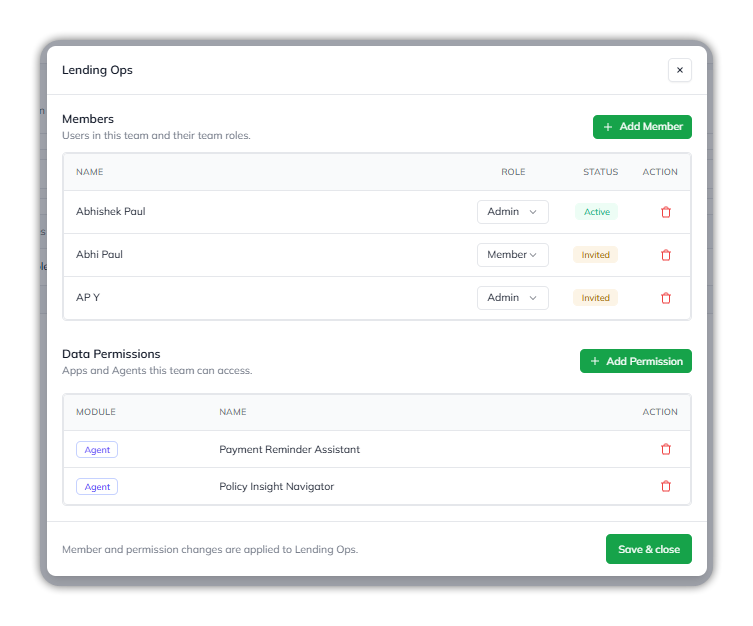Viewport: 753px width, 626px height.
Task: Click the MODULE column header
Action: [x=96, y=412]
